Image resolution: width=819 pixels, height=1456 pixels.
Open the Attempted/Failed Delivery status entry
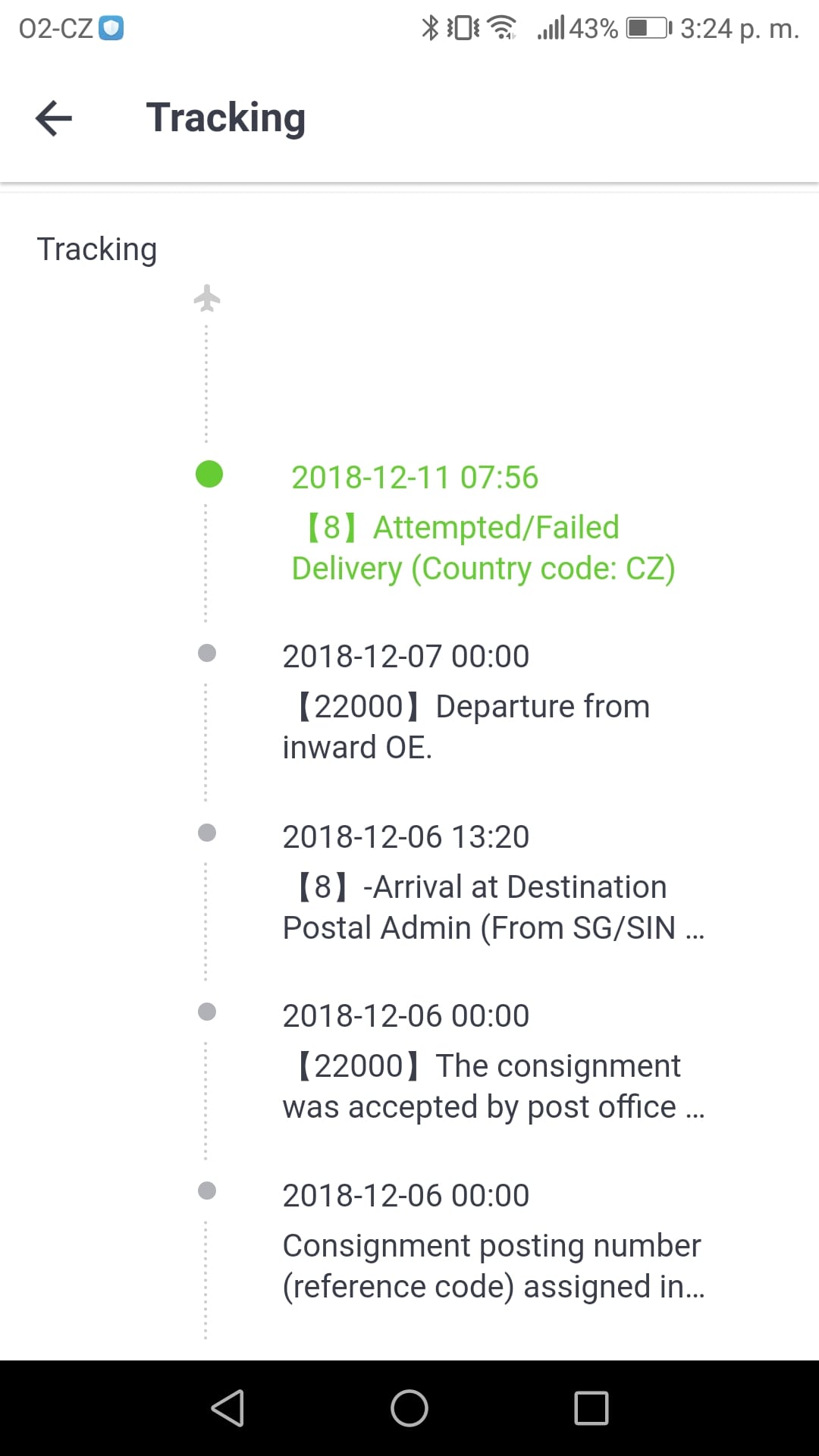coord(483,548)
